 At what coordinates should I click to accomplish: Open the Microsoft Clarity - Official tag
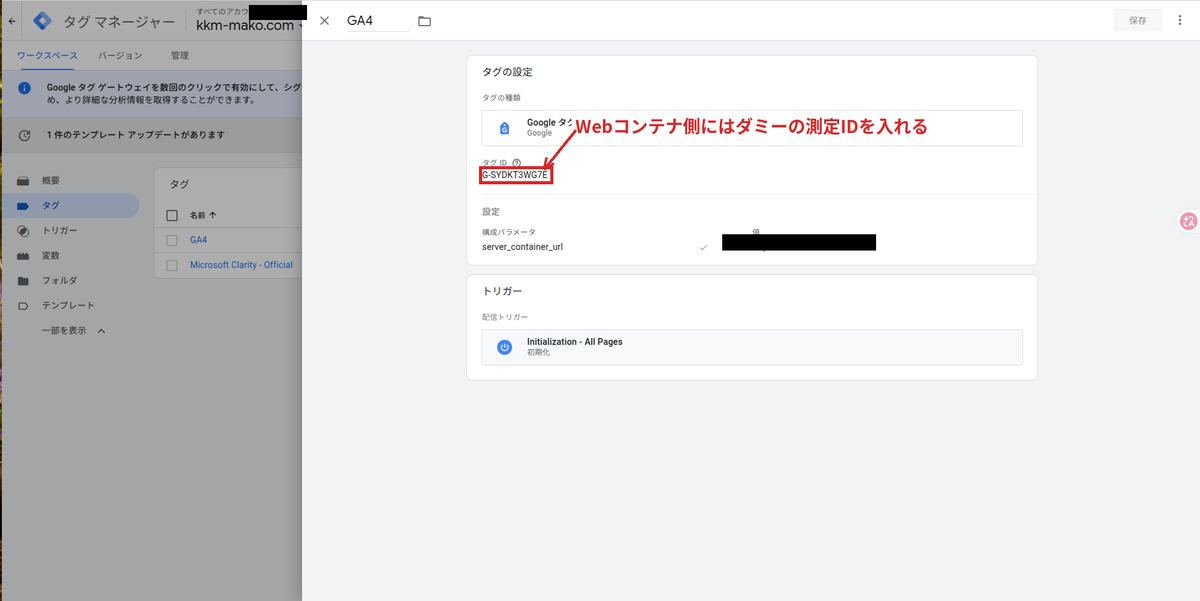241,265
